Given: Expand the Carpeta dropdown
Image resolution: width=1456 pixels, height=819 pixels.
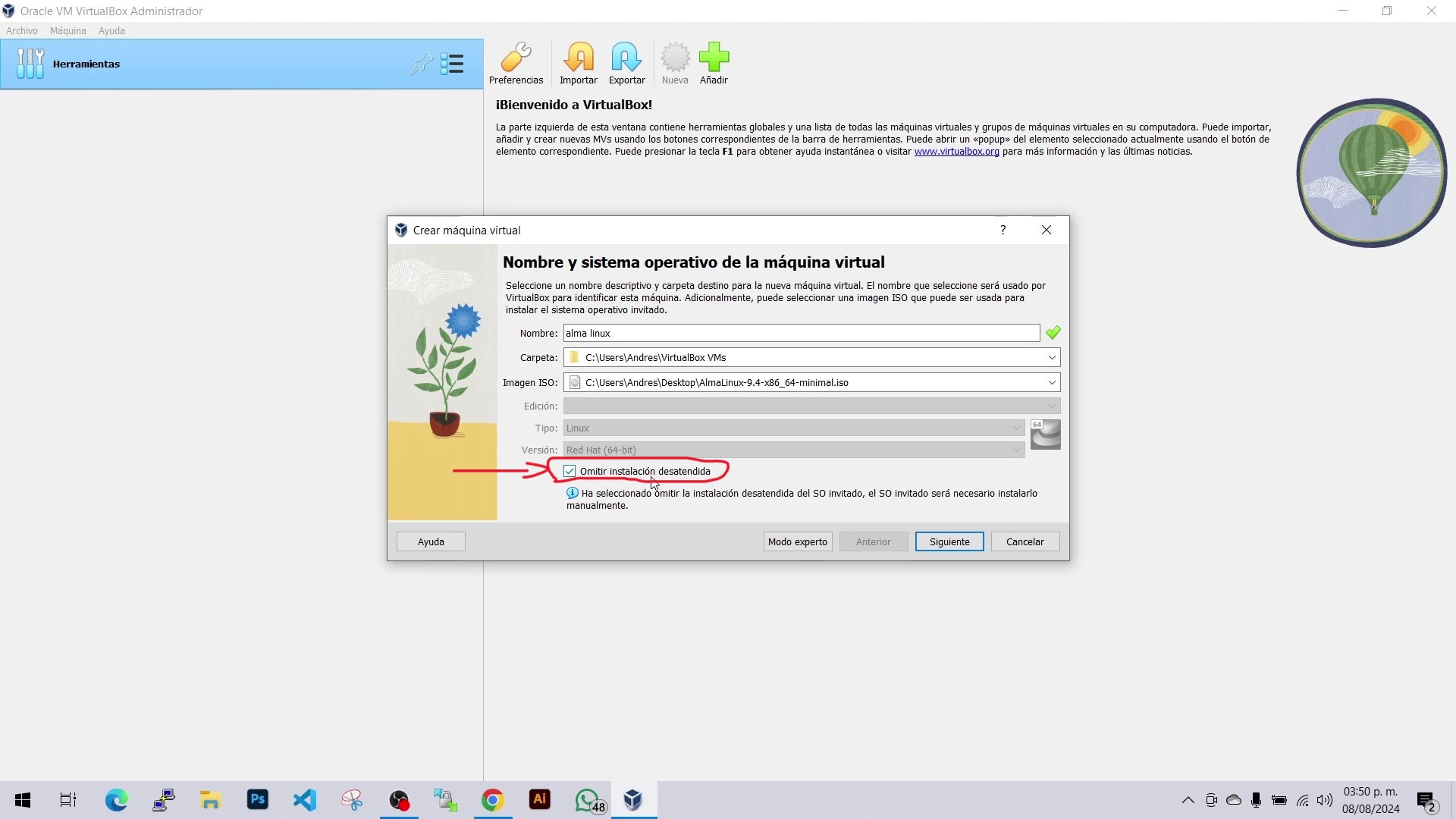Looking at the screenshot, I should pyautogui.click(x=1052, y=357).
